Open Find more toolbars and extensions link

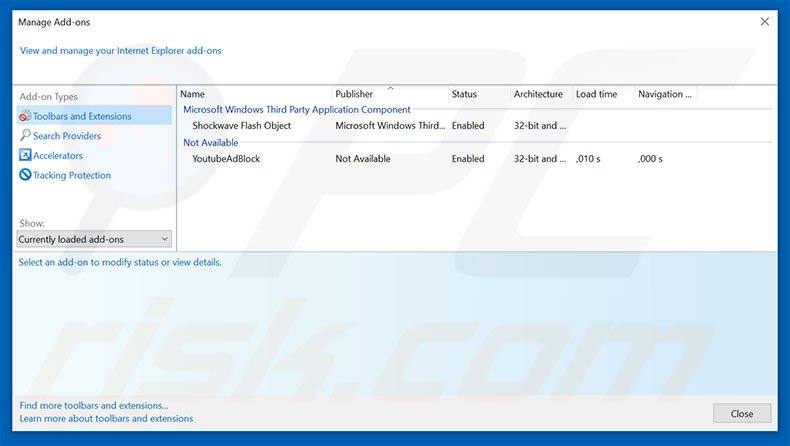pos(94,406)
